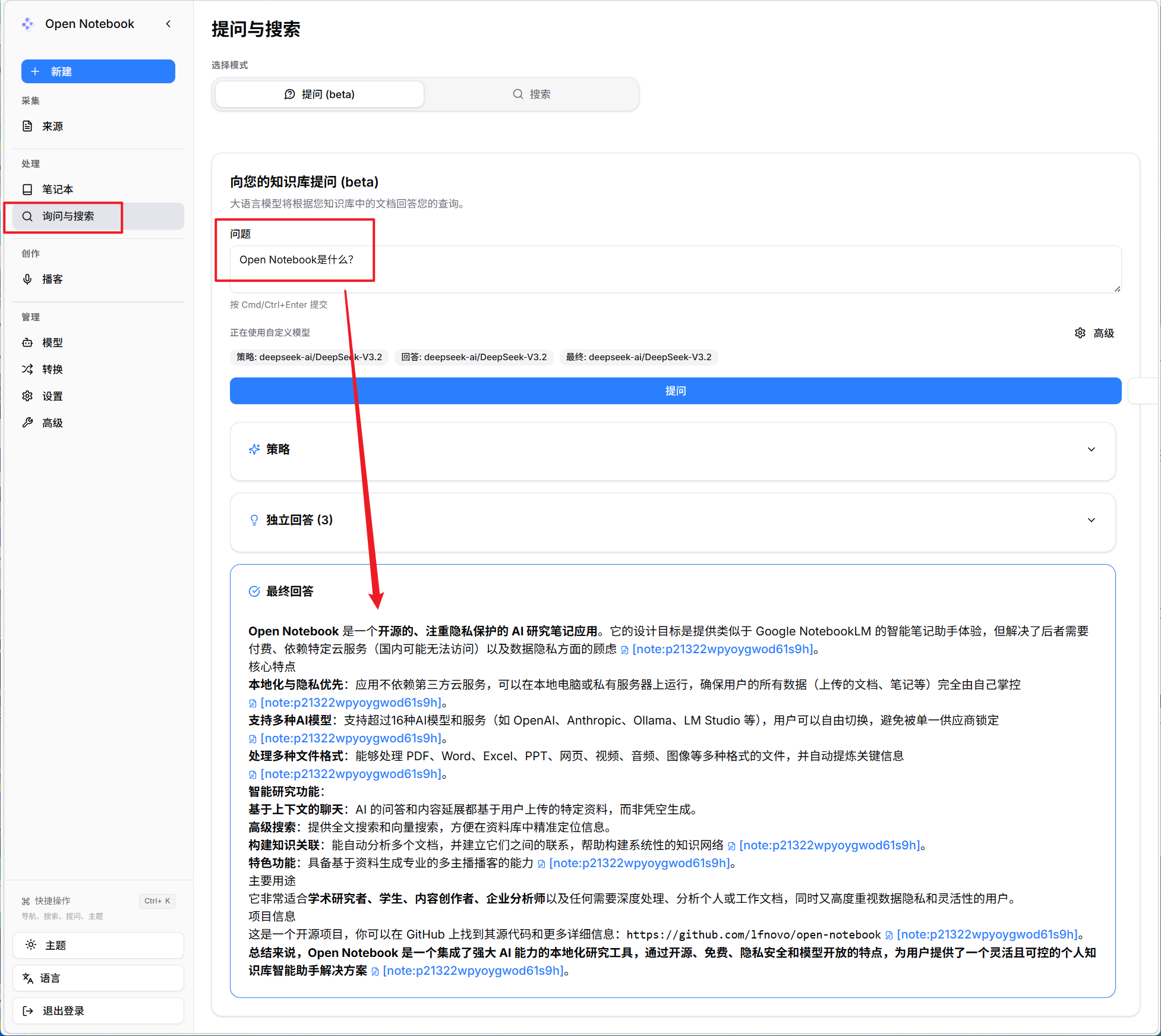Open 来源 sources page
The image size is (1161, 1036).
tap(52, 126)
